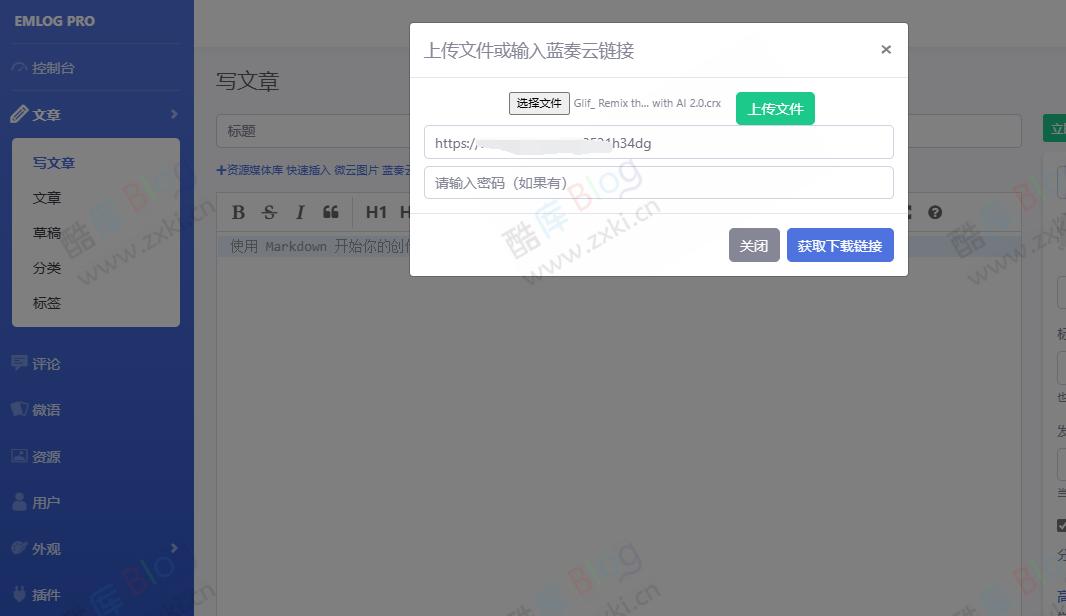Collapse the 文章 sidebar section chevron
1066x616 pixels.
(x=173, y=114)
